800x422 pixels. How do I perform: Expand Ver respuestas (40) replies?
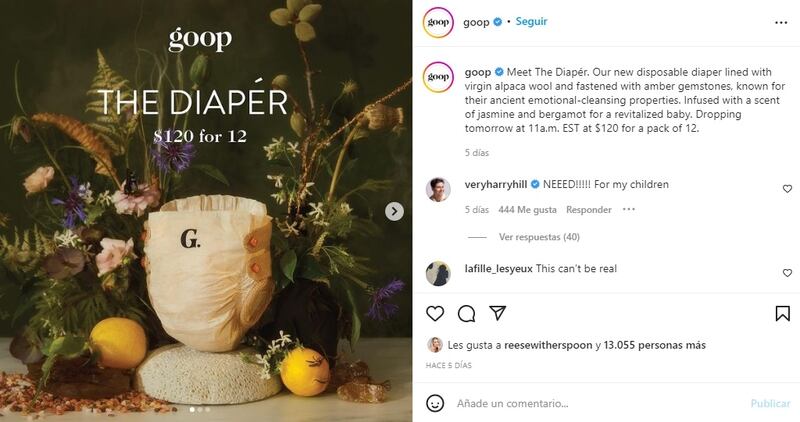click(x=539, y=237)
